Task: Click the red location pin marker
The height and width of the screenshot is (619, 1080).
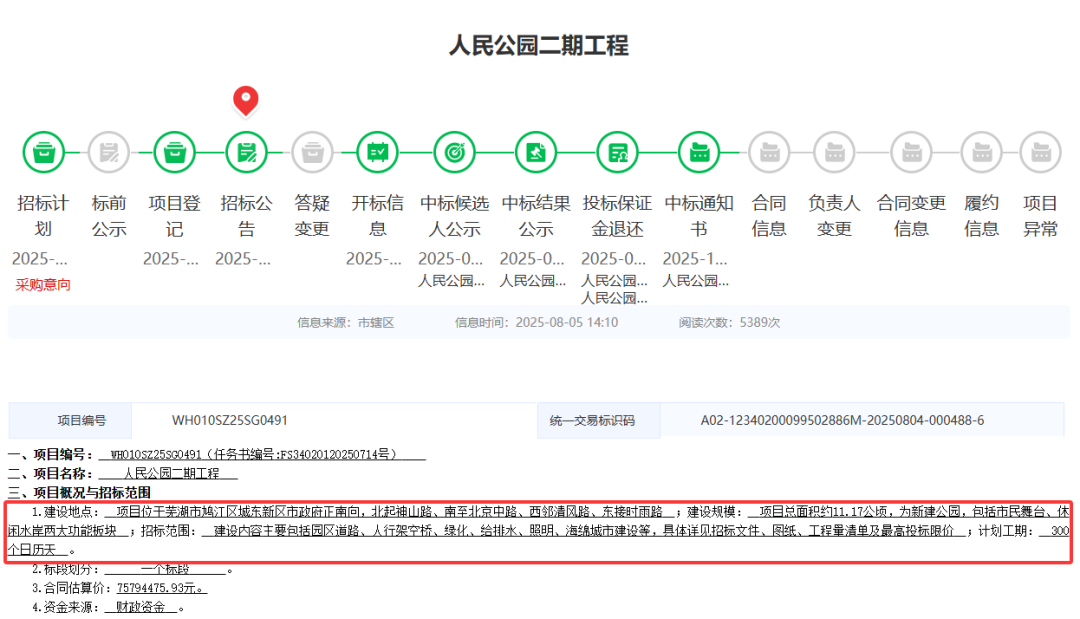Action: (246, 101)
